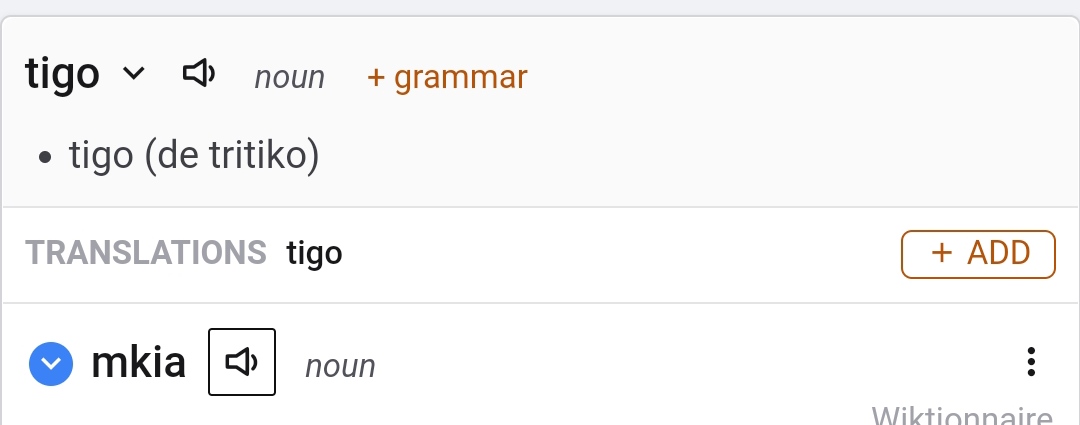Click the noun label beside mkia
This screenshot has width=1080, height=425.
340,366
